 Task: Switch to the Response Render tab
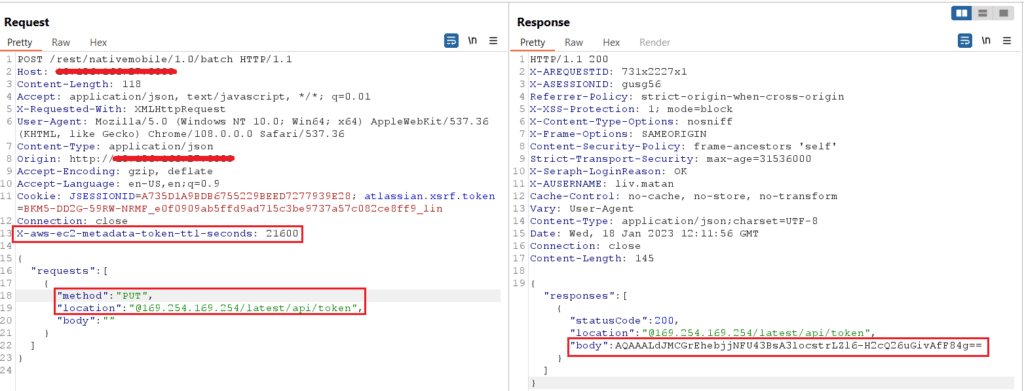click(x=654, y=42)
